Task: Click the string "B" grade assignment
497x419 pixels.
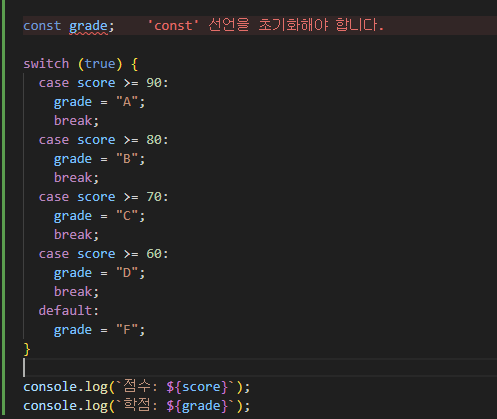Action: coord(127,159)
